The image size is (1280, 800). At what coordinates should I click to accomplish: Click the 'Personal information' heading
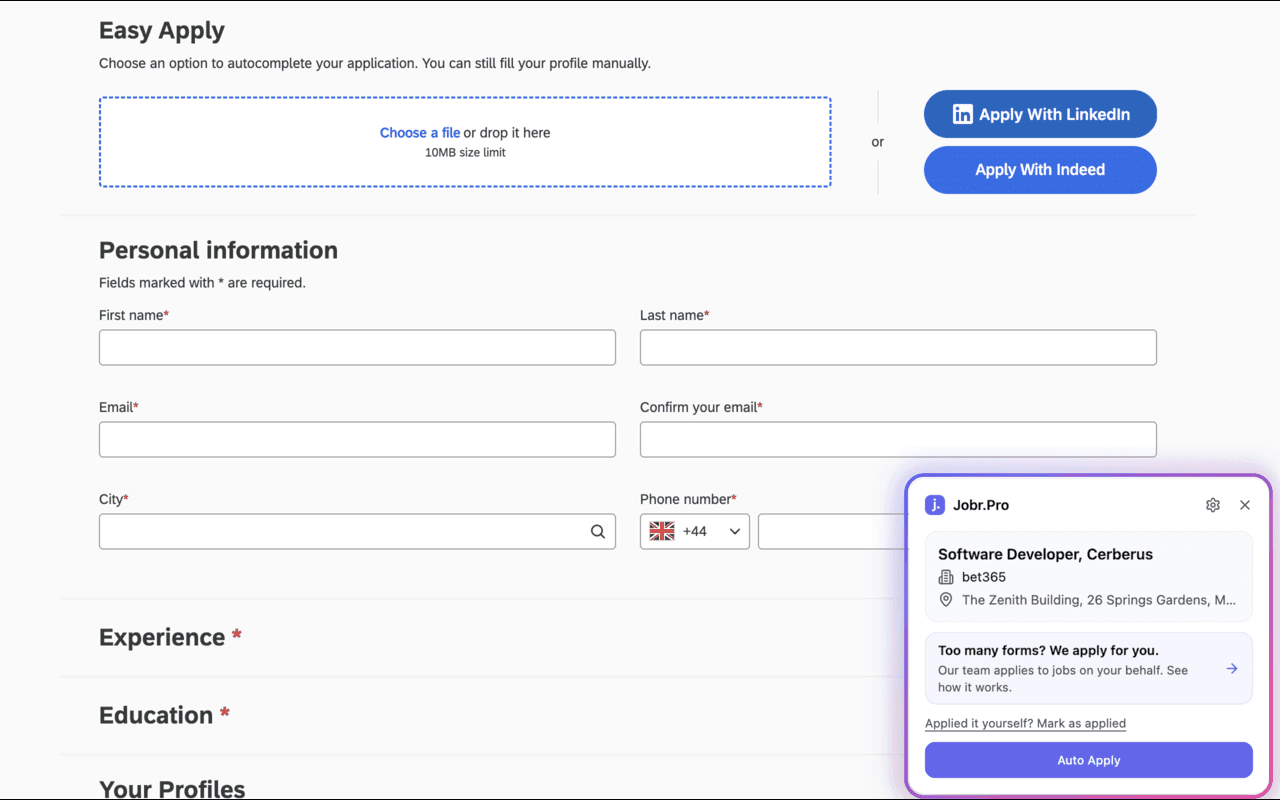click(x=218, y=250)
